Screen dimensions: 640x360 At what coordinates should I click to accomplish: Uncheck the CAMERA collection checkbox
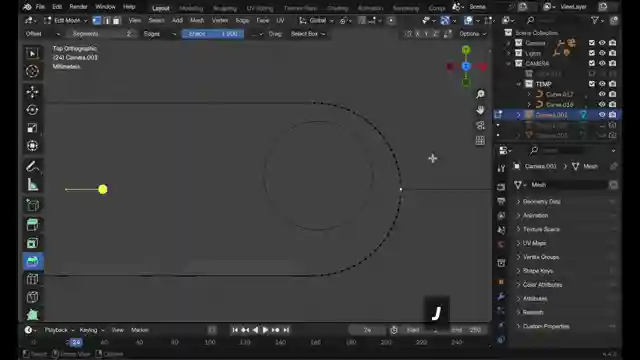tap(591, 63)
